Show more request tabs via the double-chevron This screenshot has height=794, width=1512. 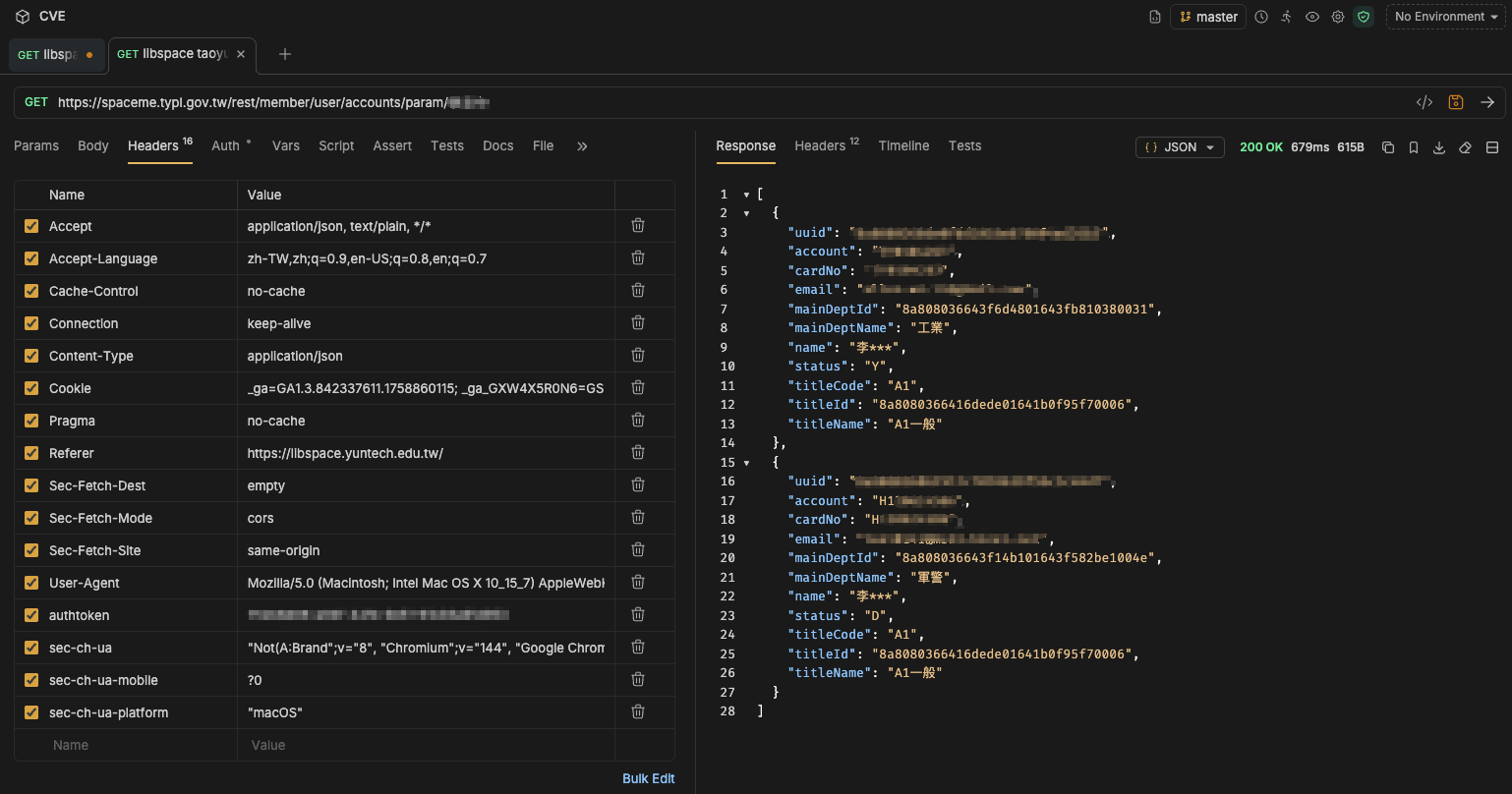(x=582, y=146)
